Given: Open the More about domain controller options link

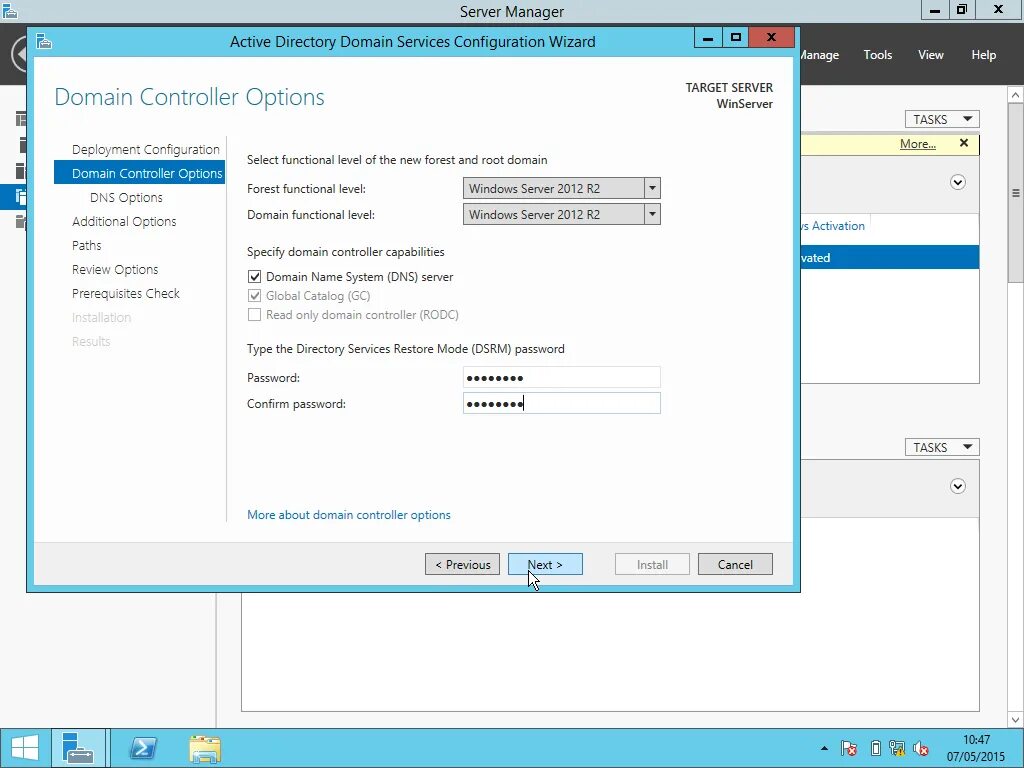Looking at the screenshot, I should tap(348, 515).
